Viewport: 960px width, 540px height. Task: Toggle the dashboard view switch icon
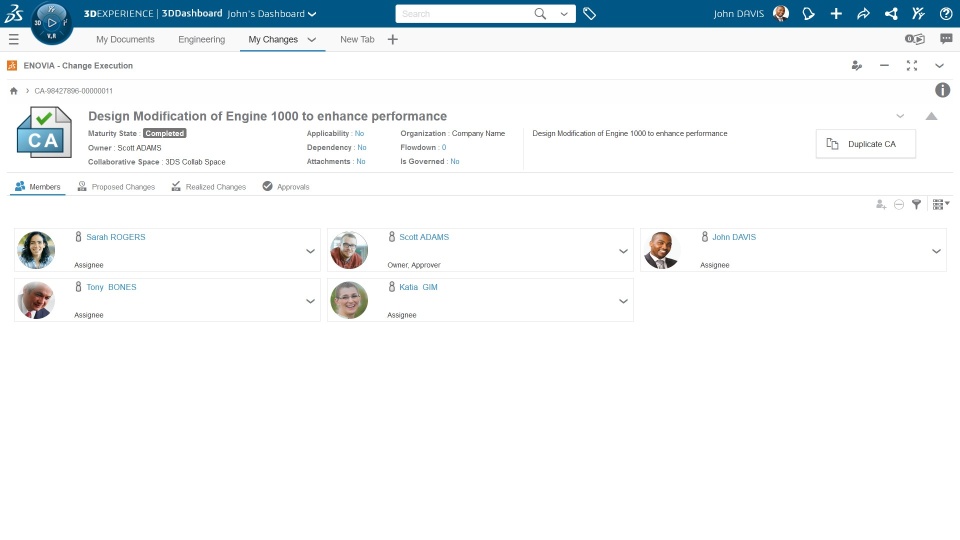coord(915,39)
